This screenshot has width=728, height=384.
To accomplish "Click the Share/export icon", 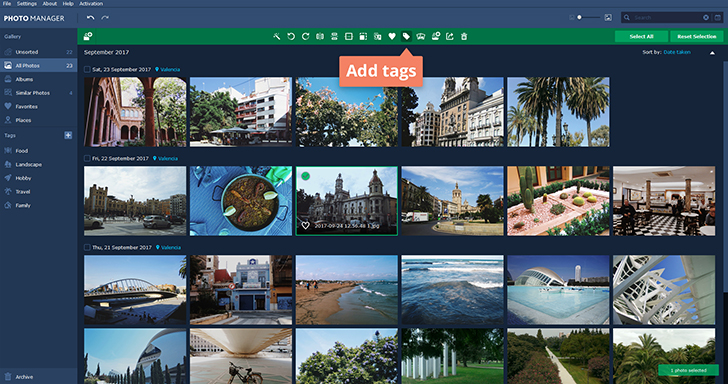I will (x=449, y=36).
